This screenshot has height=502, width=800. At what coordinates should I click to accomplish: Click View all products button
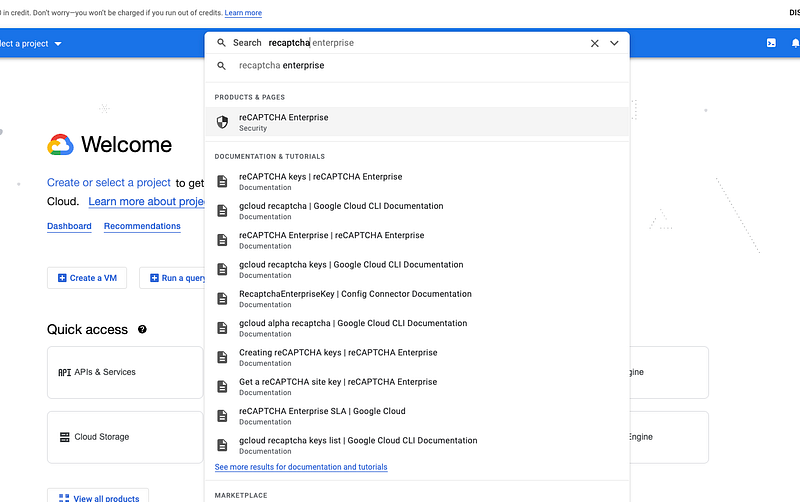click(98, 497)
